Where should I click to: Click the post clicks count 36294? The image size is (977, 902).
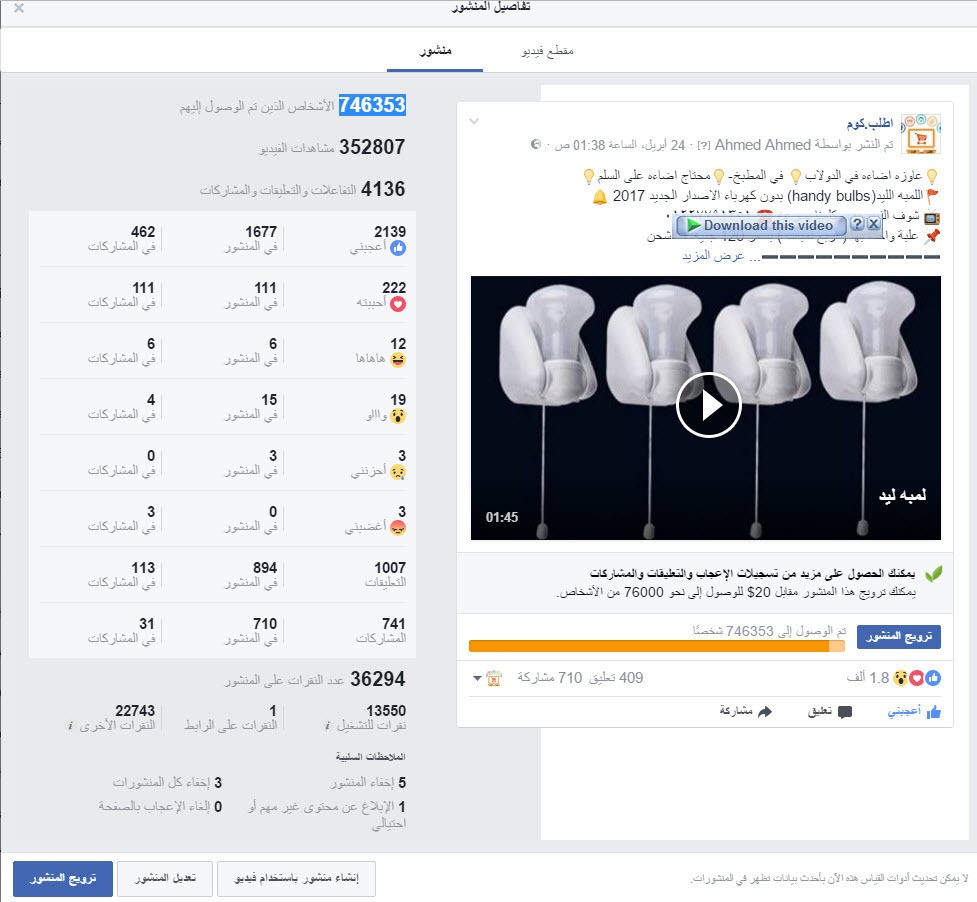pos(378,679)
